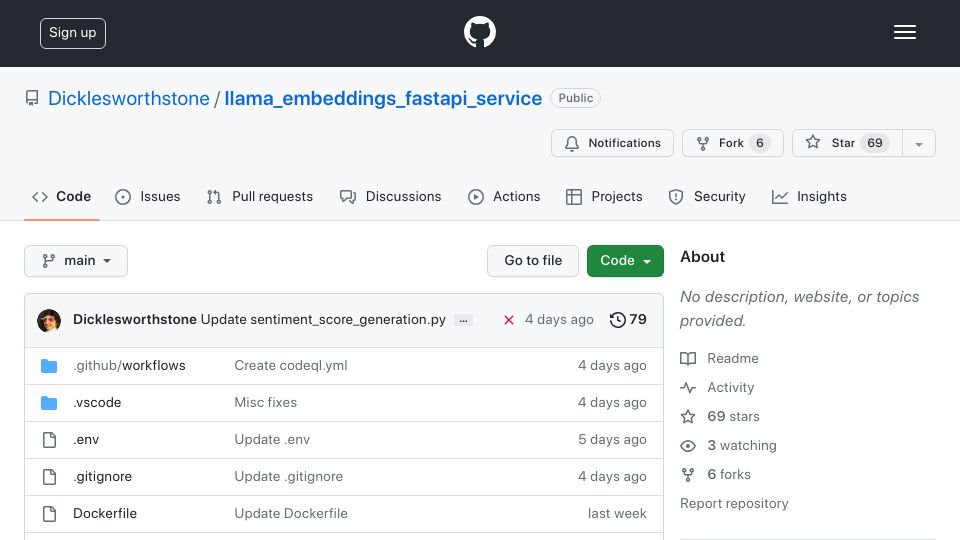Open the Projects tab

pyautogui.click(x=604, y=197)
